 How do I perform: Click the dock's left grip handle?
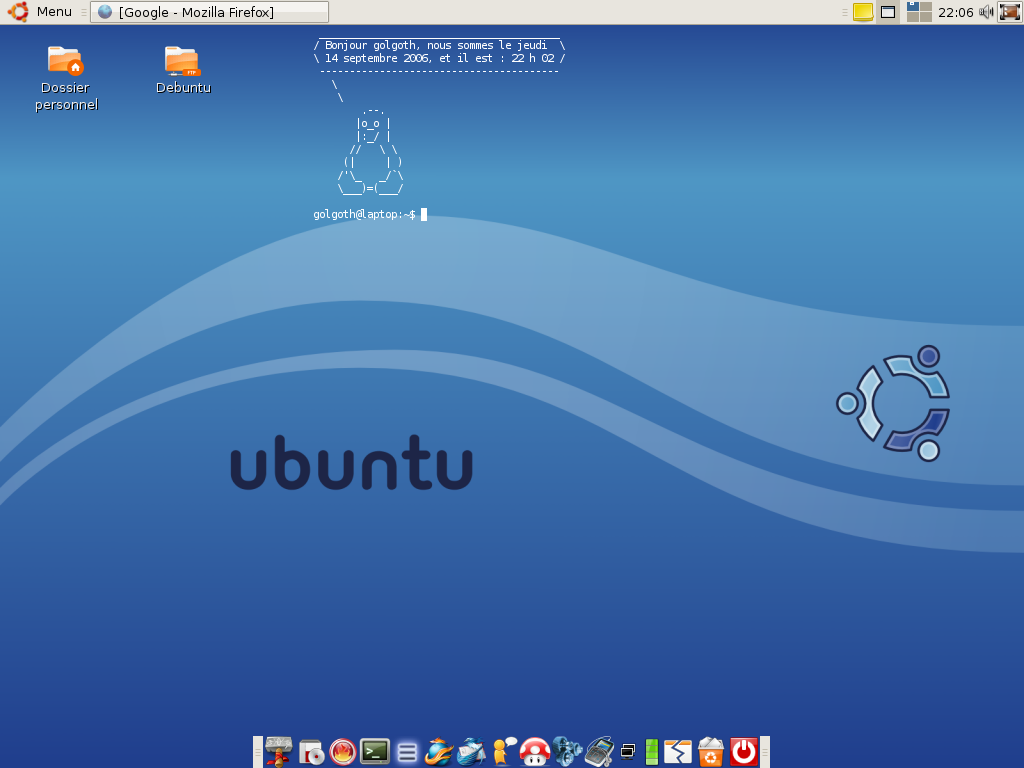point(258,752)
